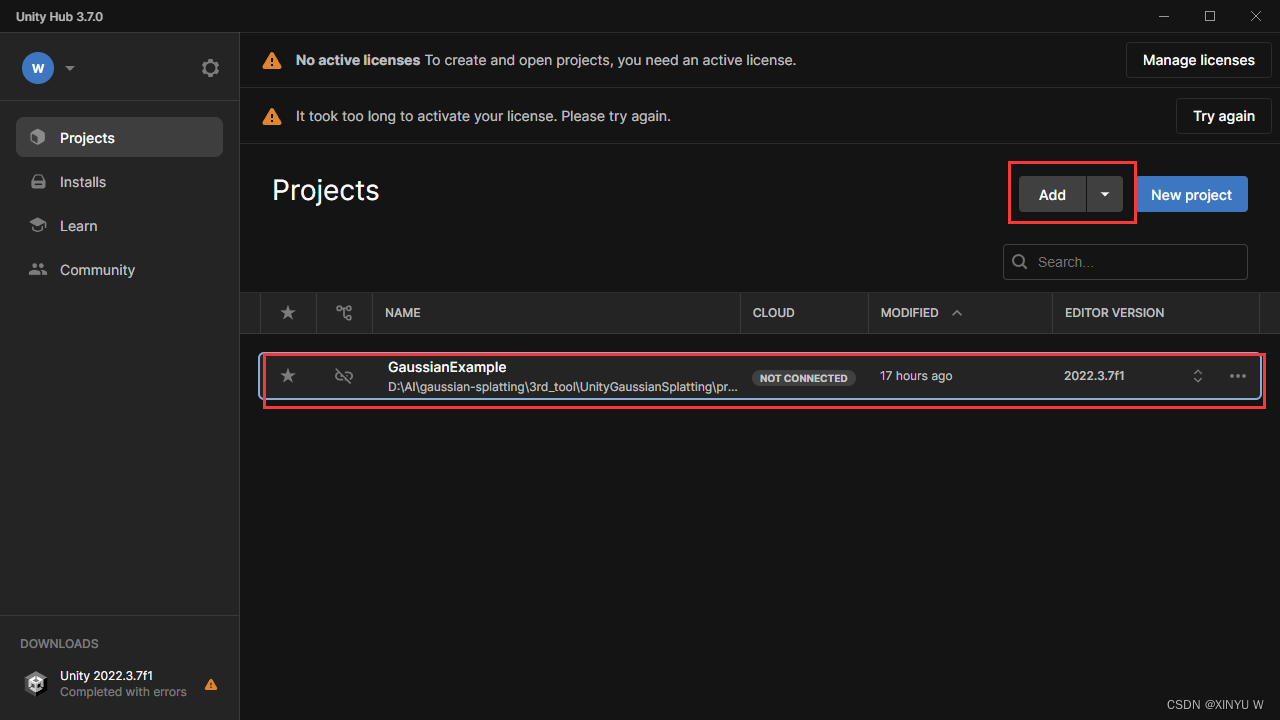Click the GaussianExample project path text
The height and width of the screenshot is (720, 1280).
pyautogui.click(x=563, y=387)
